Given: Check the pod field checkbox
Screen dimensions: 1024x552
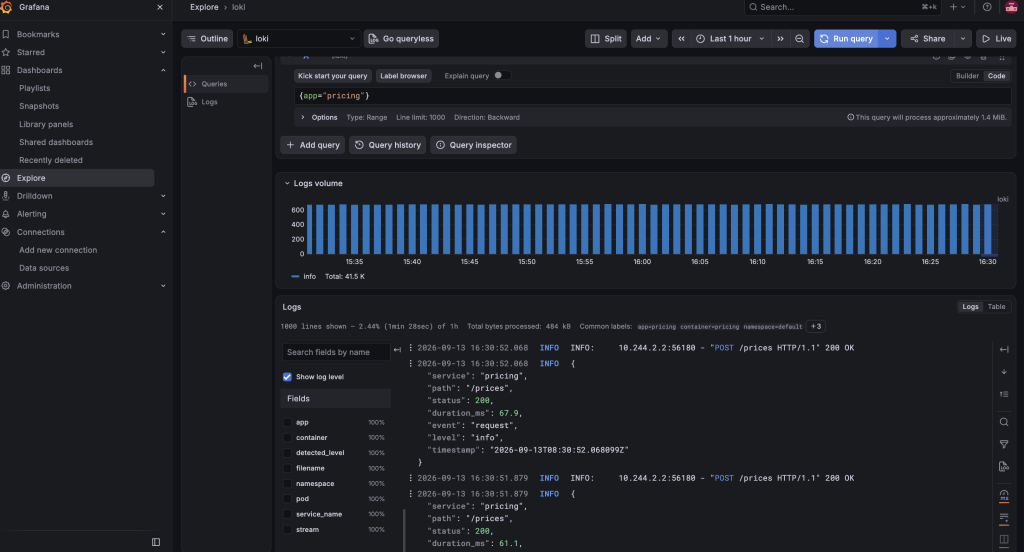Looking at the screenshot, I should coord(287,498).
